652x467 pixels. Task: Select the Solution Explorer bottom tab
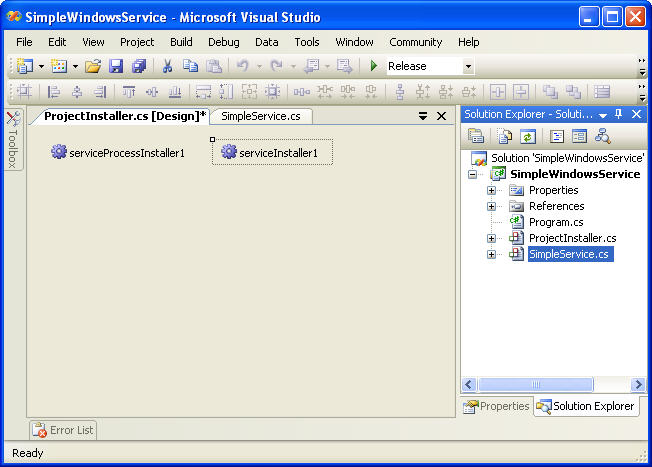[586, 406]
